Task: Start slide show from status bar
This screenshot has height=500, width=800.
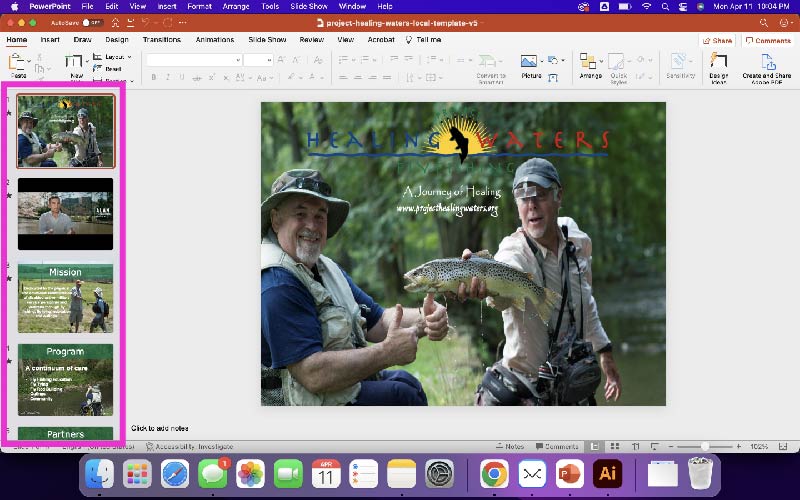Action: [655, 446]
